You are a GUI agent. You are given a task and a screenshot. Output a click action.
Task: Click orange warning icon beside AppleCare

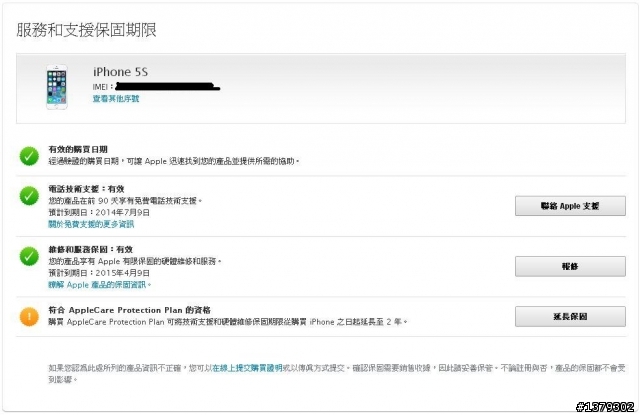tap(29, 316)
